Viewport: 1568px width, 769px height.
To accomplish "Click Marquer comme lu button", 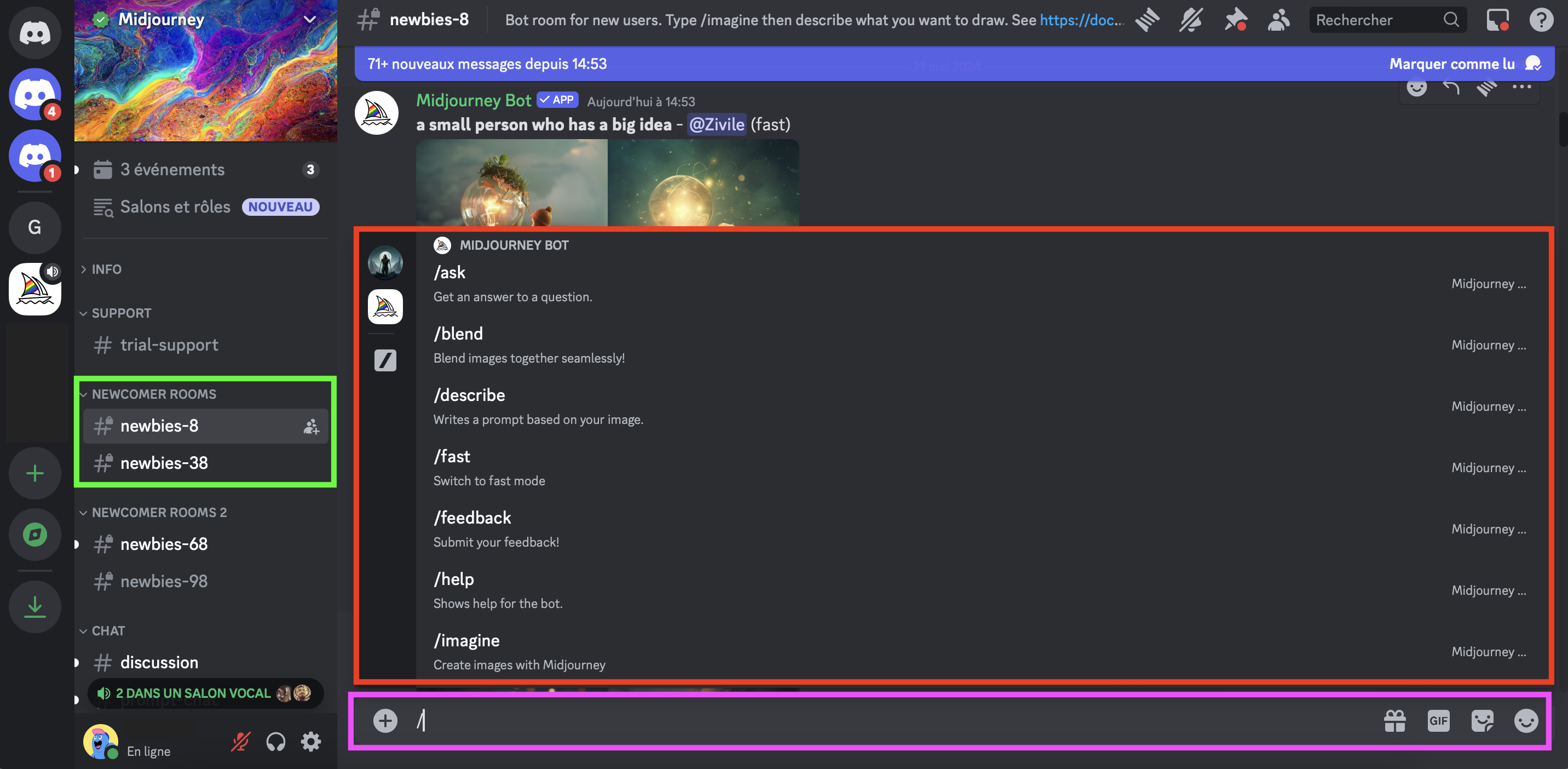I will [x=1452, y=63].
